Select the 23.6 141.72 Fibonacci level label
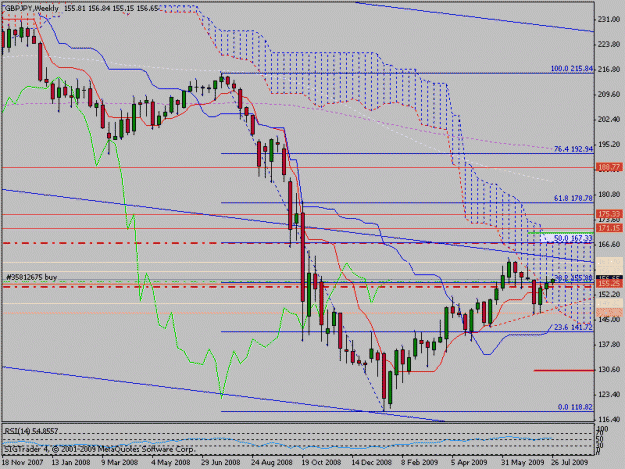 click(x=574, y=328)
